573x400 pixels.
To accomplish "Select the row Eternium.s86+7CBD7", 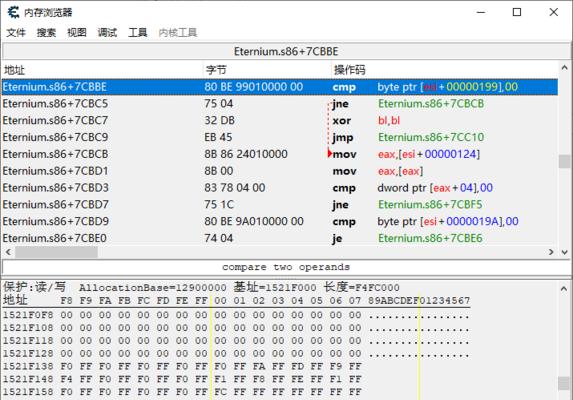I will coord(280,205).
